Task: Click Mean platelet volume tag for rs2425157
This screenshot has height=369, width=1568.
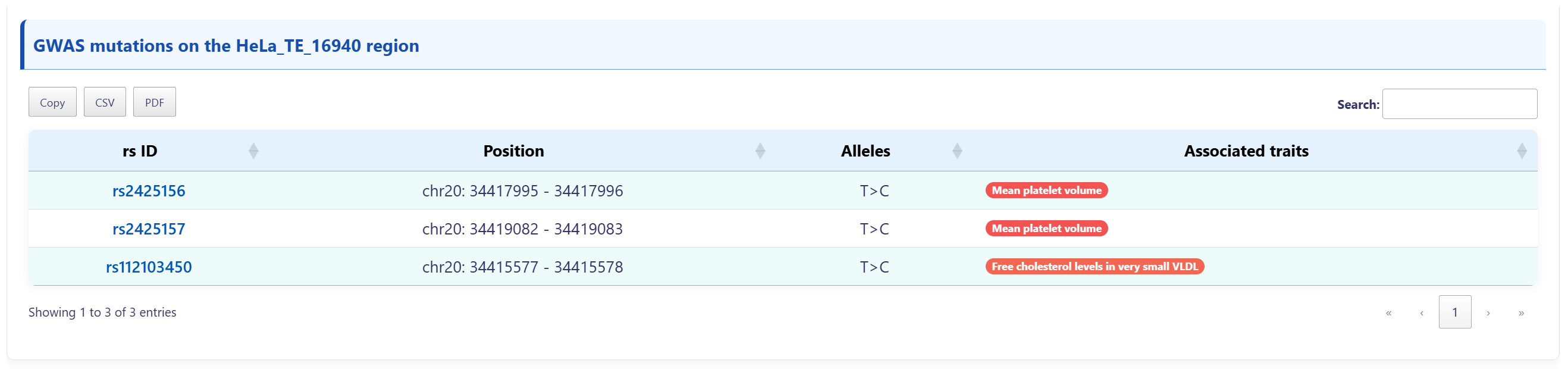Action: click(x=1046, y=229)
